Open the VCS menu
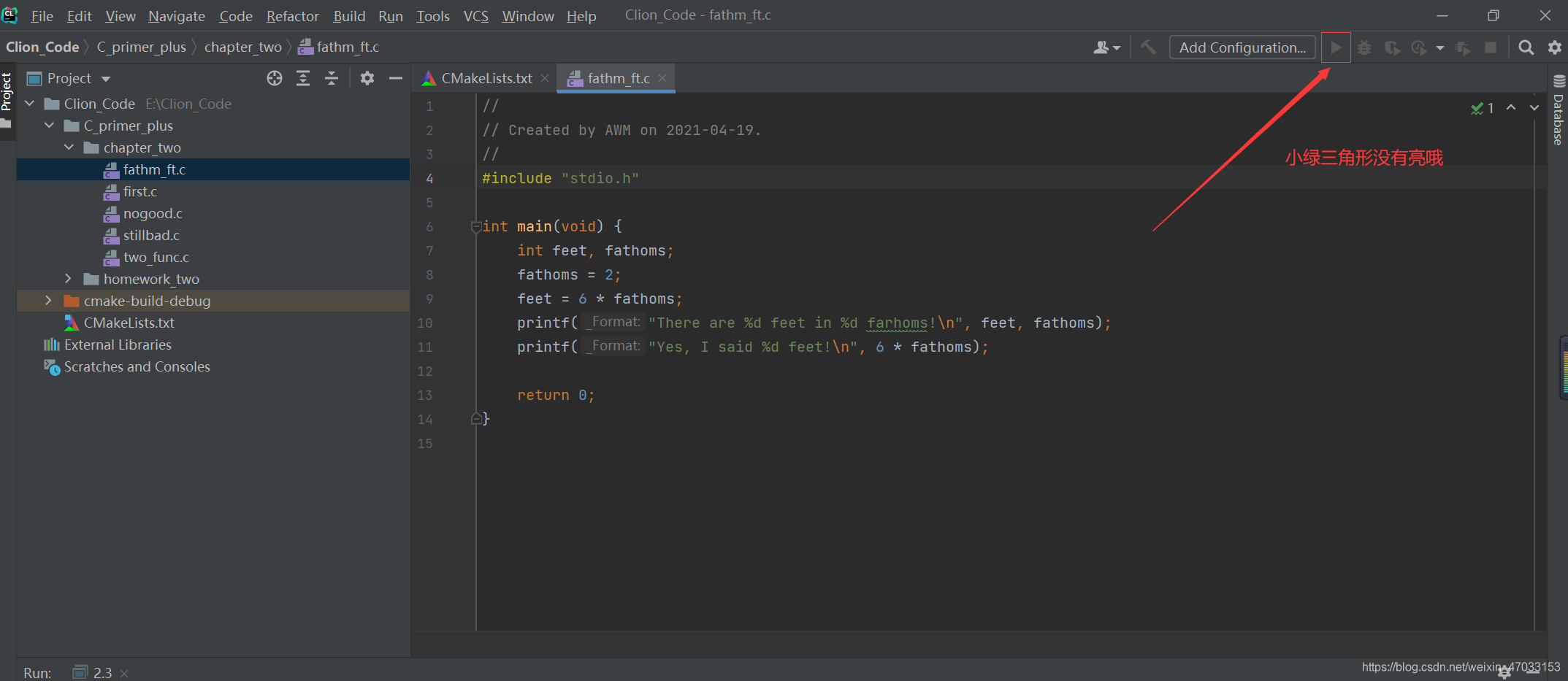The width and height of the screenshot is (1568, 681). click(x=476, y=16)
